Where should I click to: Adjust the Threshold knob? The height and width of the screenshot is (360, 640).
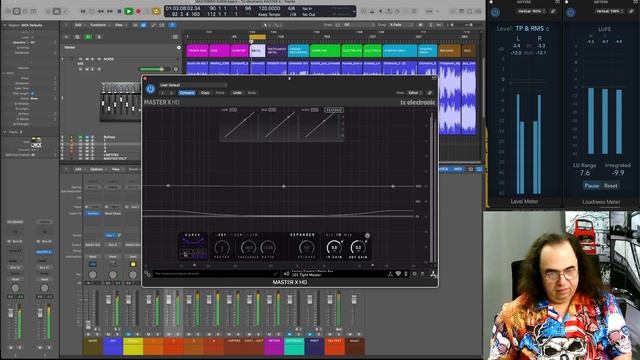tap(248, 247)
